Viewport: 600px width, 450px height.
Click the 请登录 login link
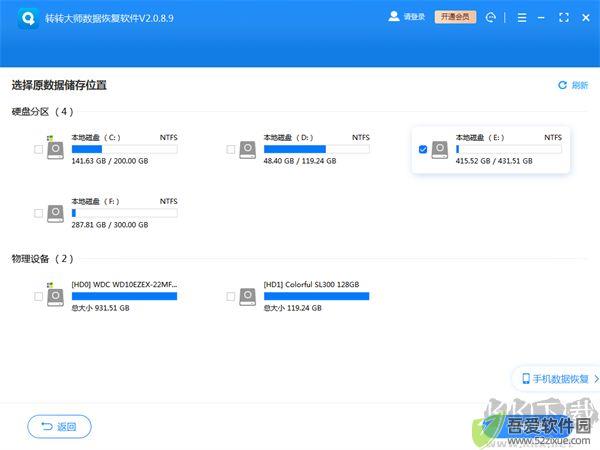click(414, 17)
